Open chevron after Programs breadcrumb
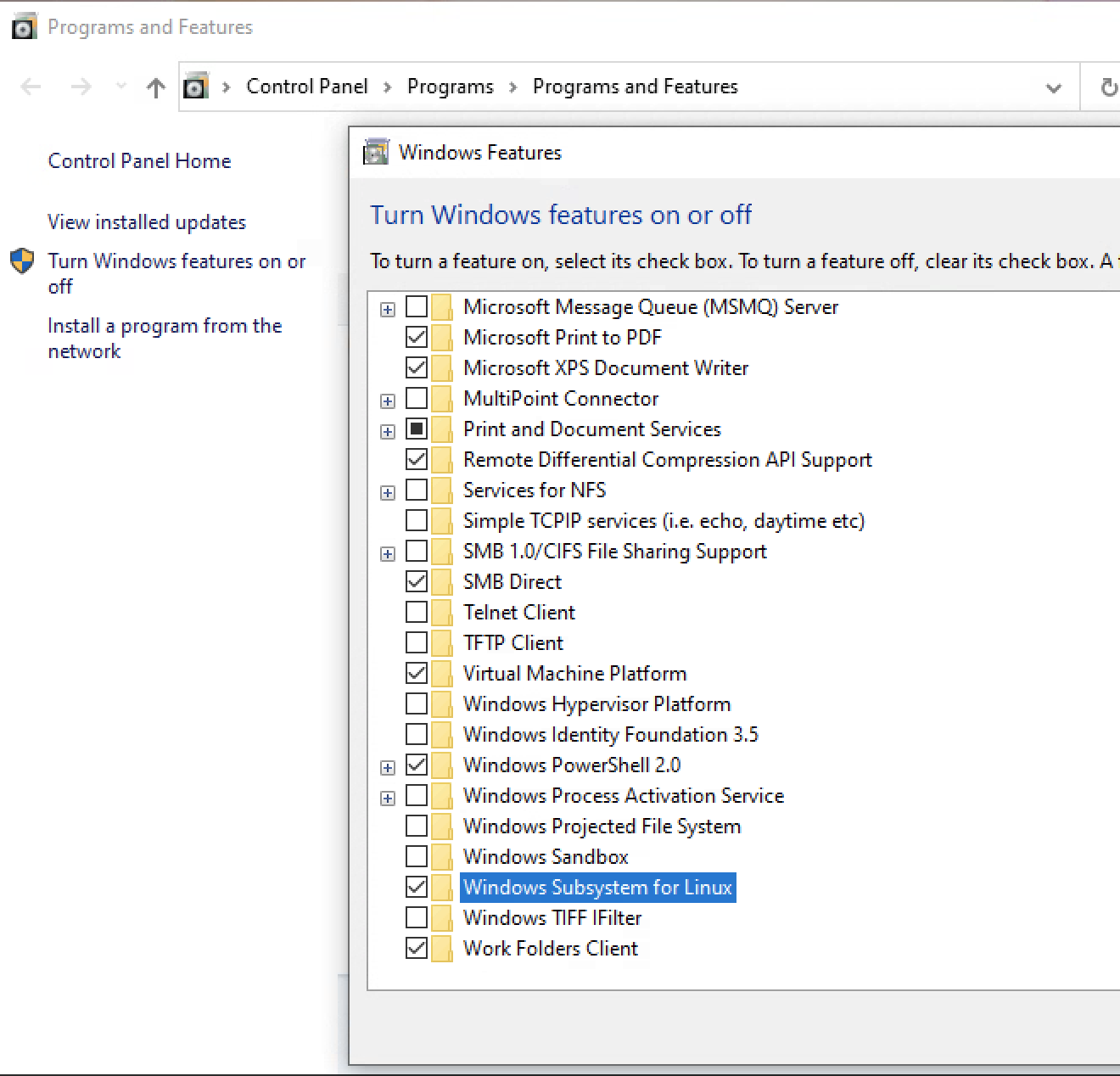Image resolution: width=1120 pixels, height=1076 pixels. pos(513,87)
